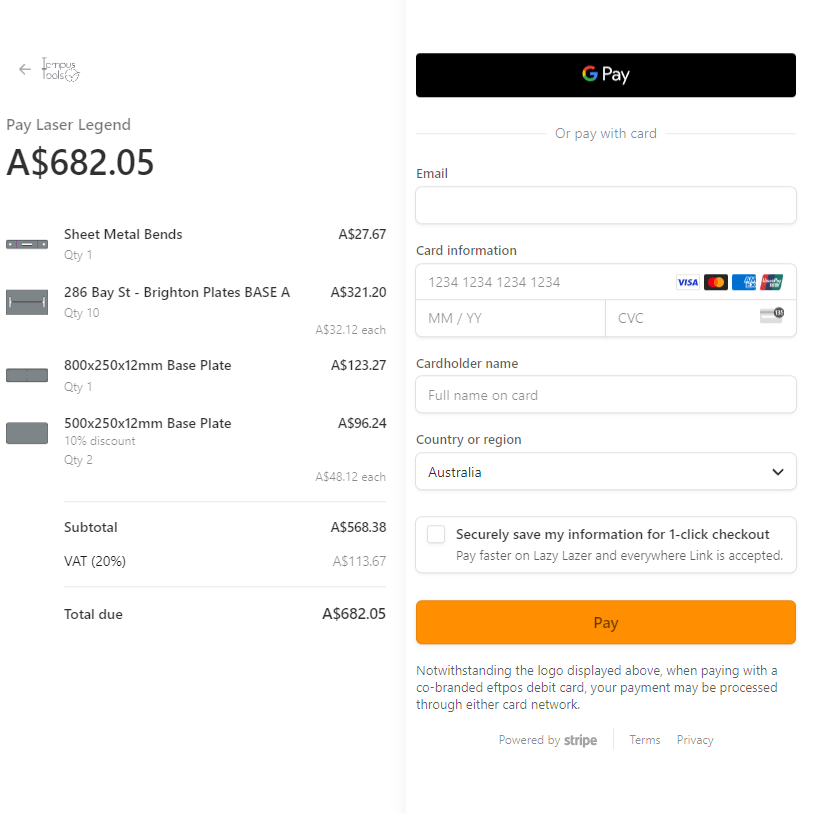This screenshot has height=813, width=813.
Task: Select the 286 Bay St item name
Action: pyautogui.click(x=177, y=292)
